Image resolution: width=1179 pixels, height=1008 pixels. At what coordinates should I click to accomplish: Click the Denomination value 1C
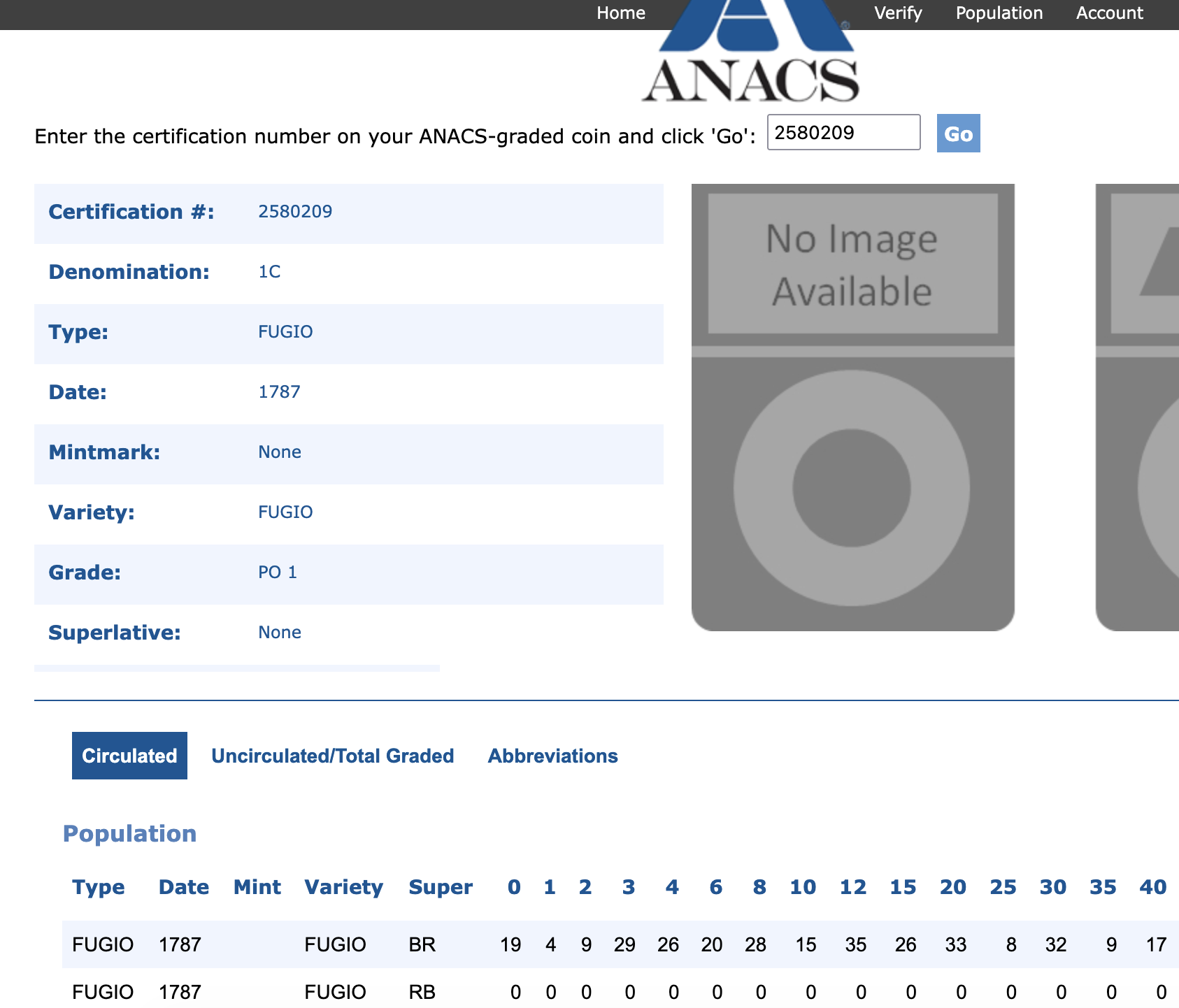pos(269,272)
